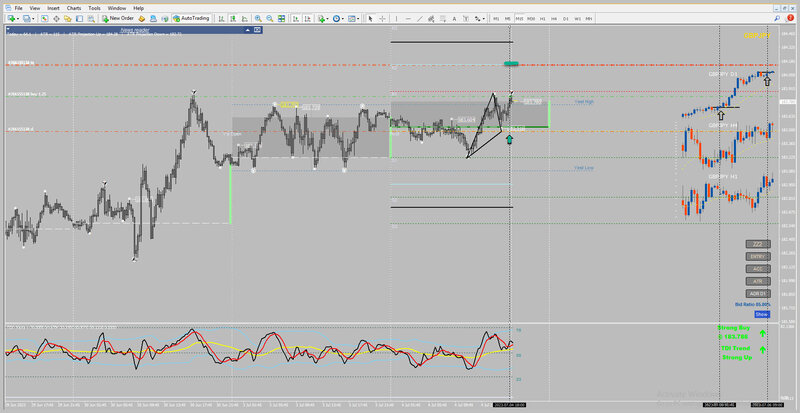Click the ENTRY chart button
Image resolution: width=800 pixels, height=413 pixels.
pyautogui.click(x=758, y=256)
